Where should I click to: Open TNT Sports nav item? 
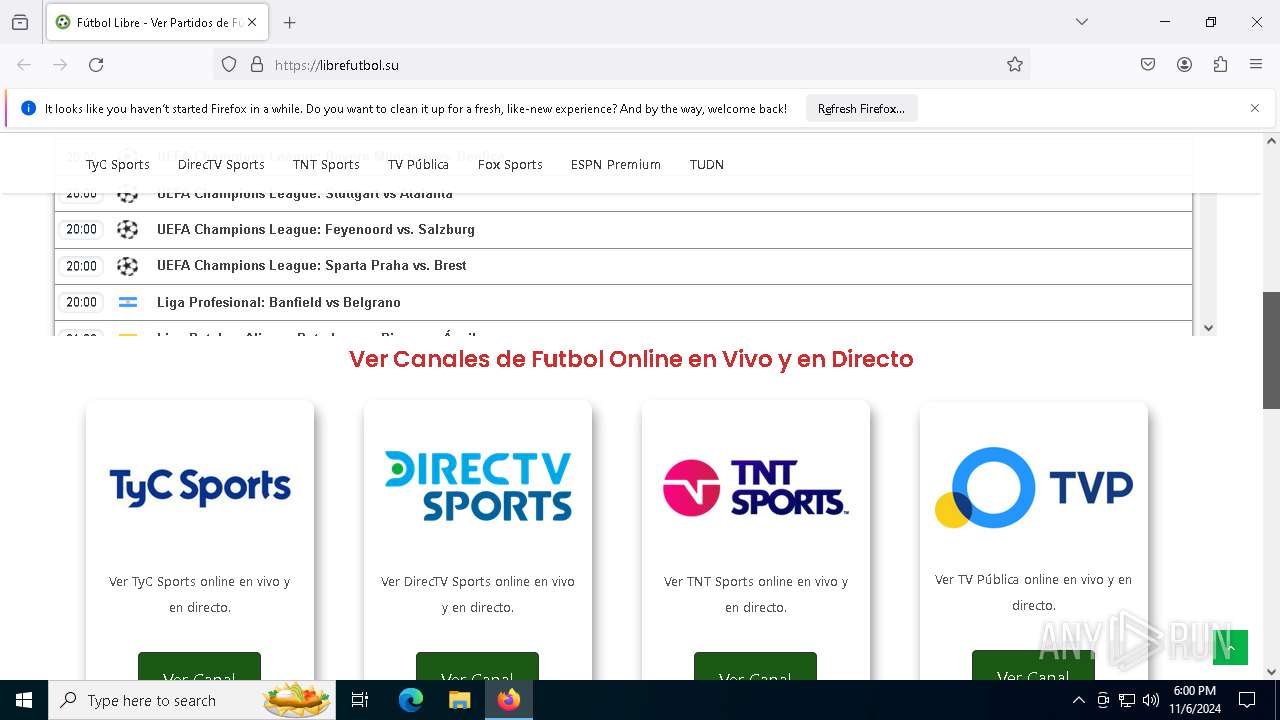pyautogui.click(x=326, y=164)
